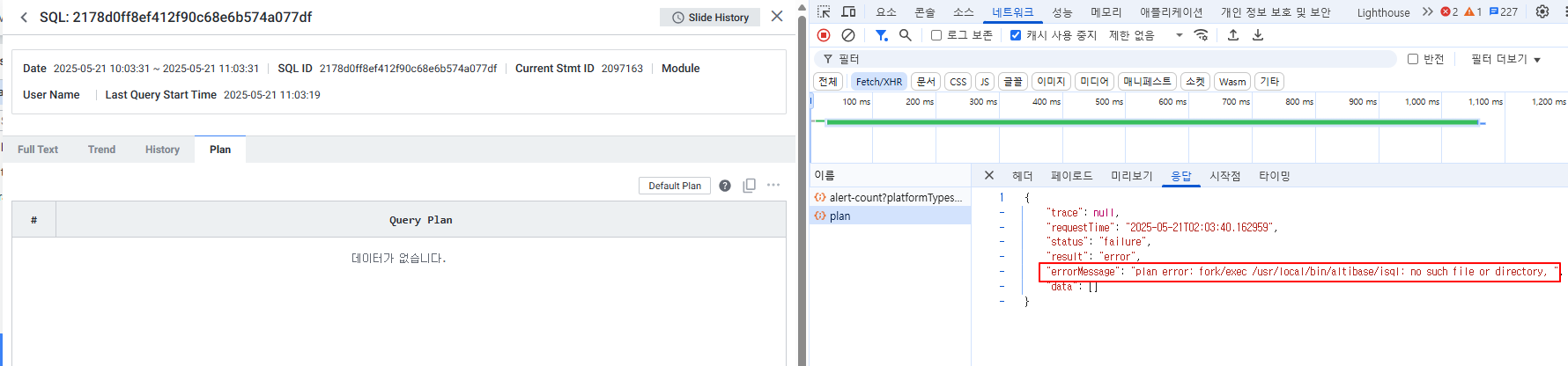Screen dimensions: 1568x366
Task: Open the 제한 없음 throttling dropdown
Action: [1145, 35]
